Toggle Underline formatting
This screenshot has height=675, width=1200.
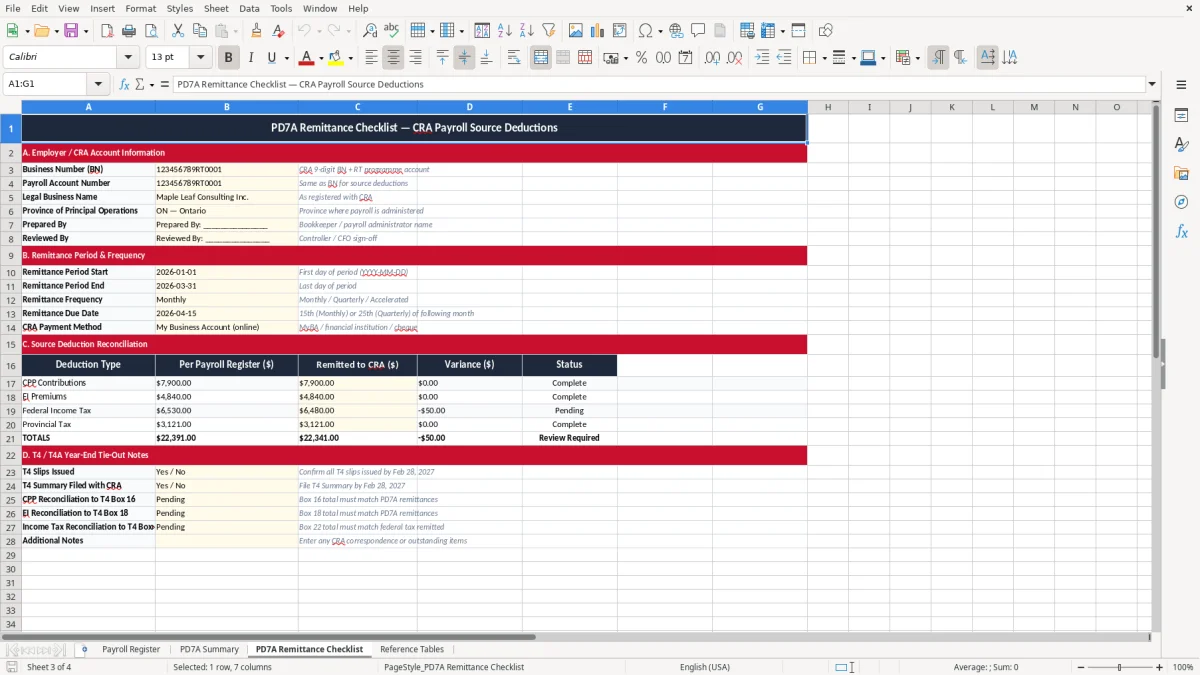[x=272, y=58]
